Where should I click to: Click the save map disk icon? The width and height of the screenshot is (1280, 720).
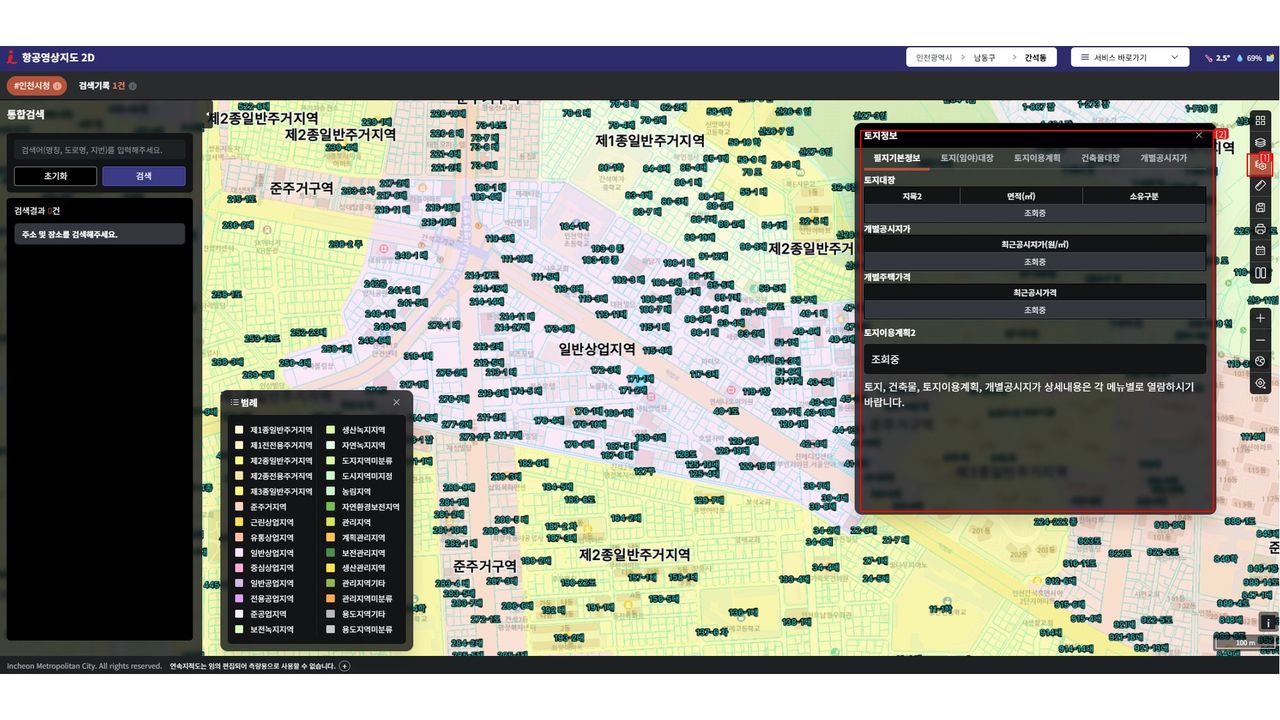point(1260,208)
